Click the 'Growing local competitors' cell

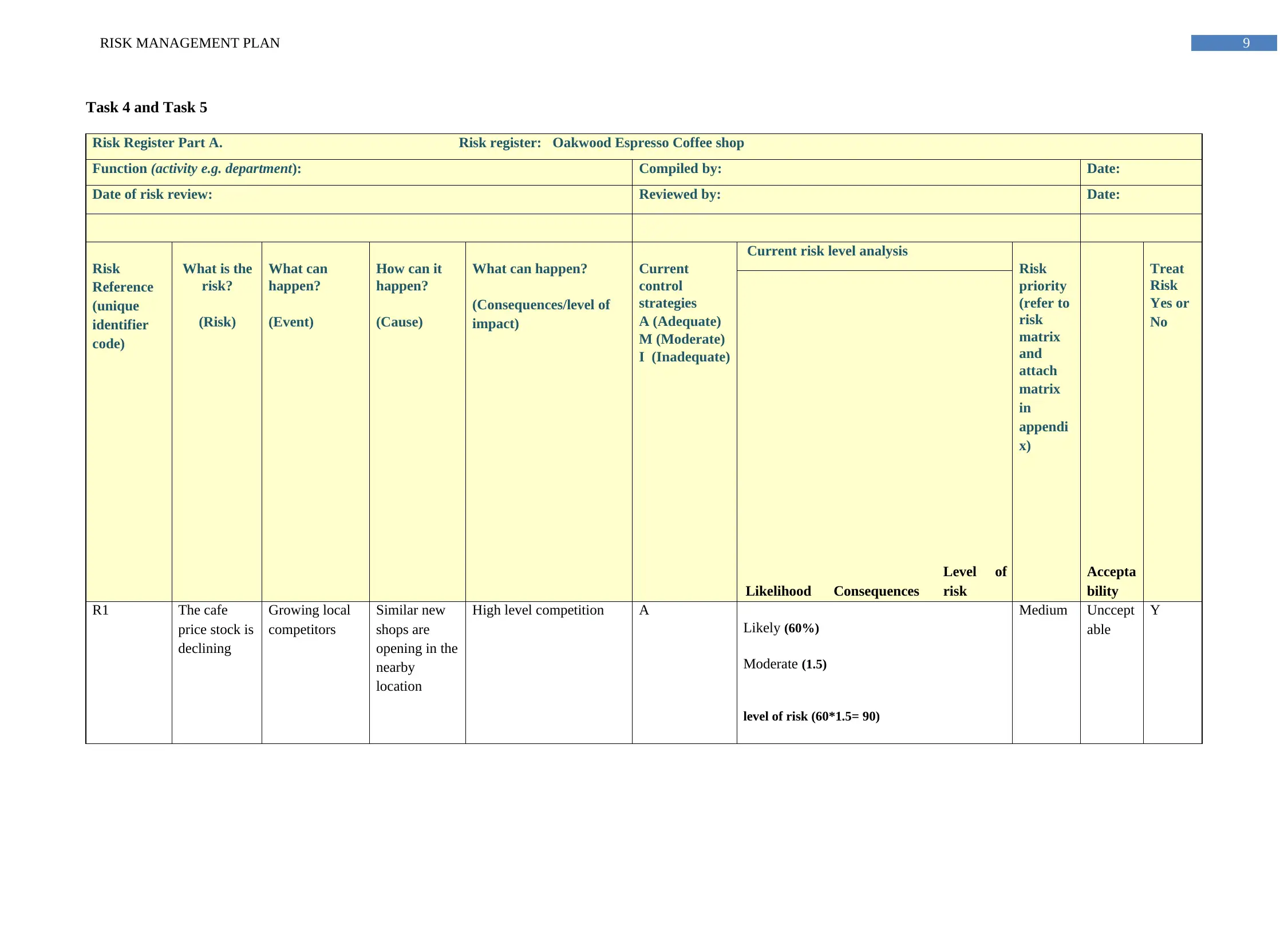pyautogui.click(x=315, y=672)
